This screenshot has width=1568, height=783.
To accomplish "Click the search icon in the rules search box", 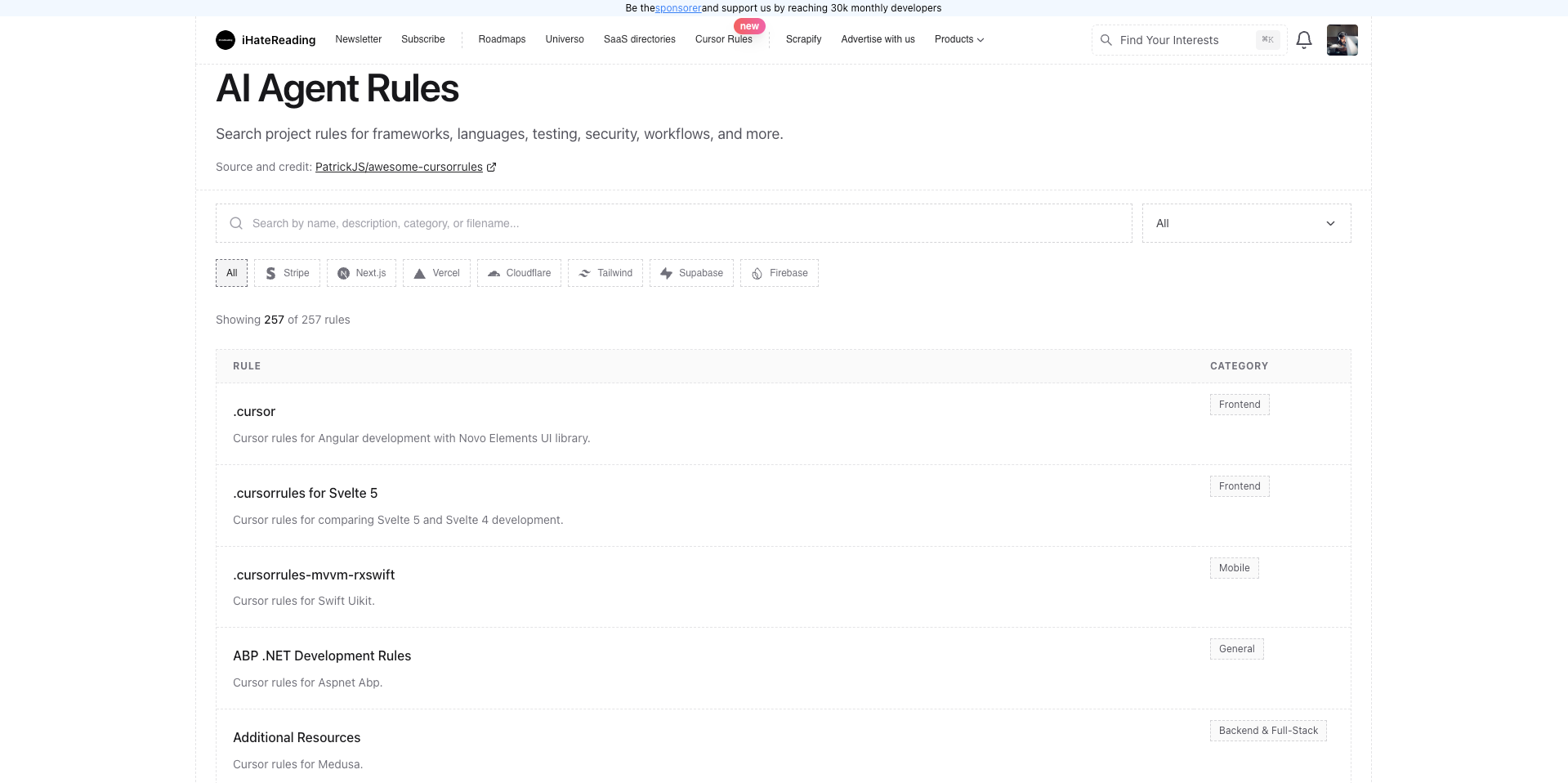I will [x=236, y=223].
